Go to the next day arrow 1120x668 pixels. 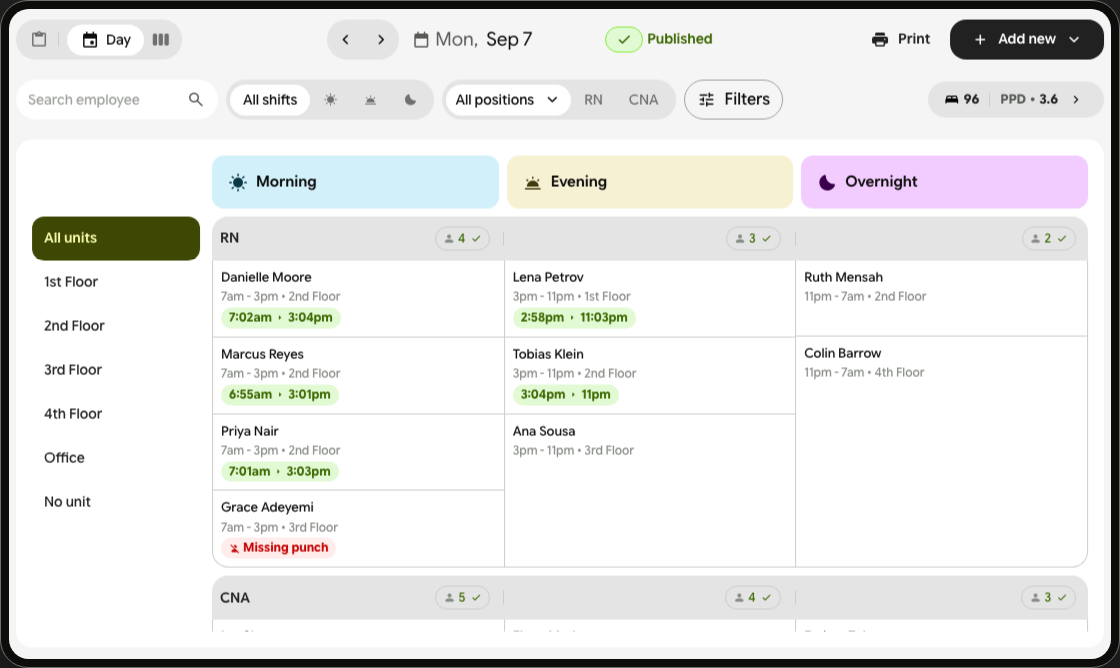point(381,39)
